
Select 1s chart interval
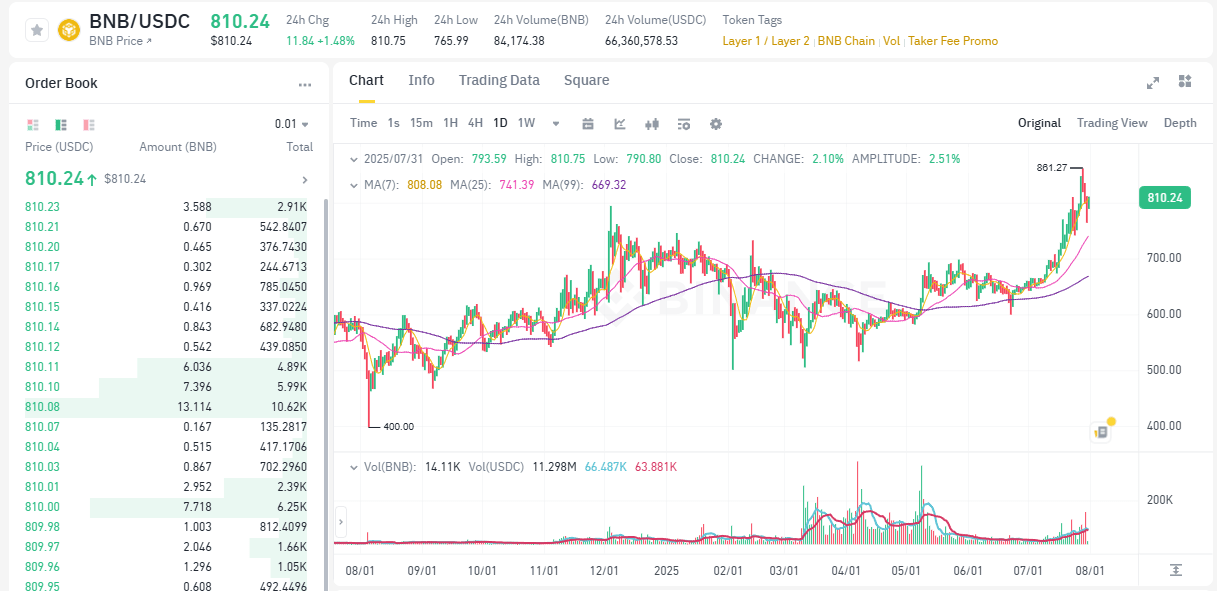click(x=394, y=123)
